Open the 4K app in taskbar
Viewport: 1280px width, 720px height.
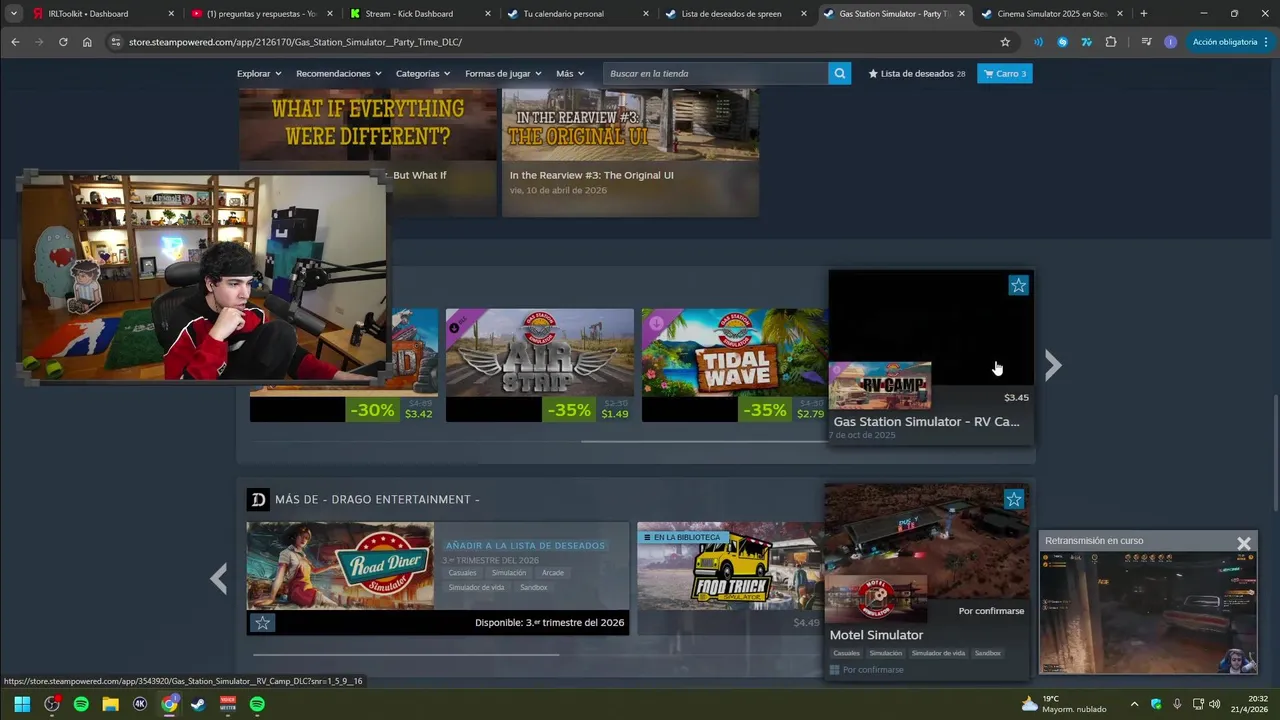tap(140, 704)
